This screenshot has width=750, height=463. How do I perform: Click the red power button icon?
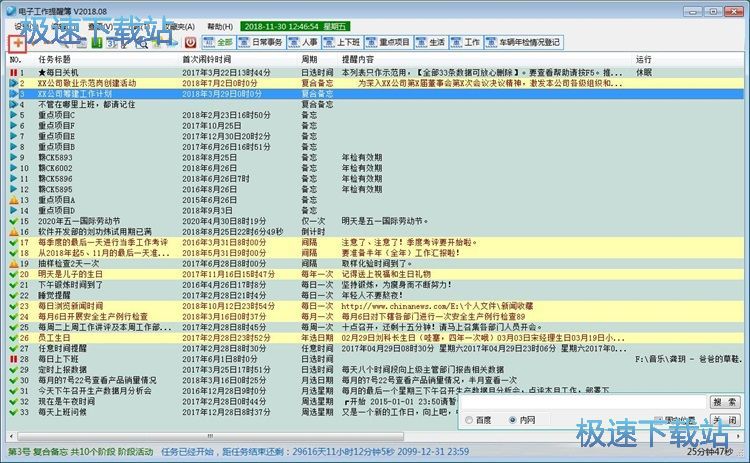pos(190,43)
